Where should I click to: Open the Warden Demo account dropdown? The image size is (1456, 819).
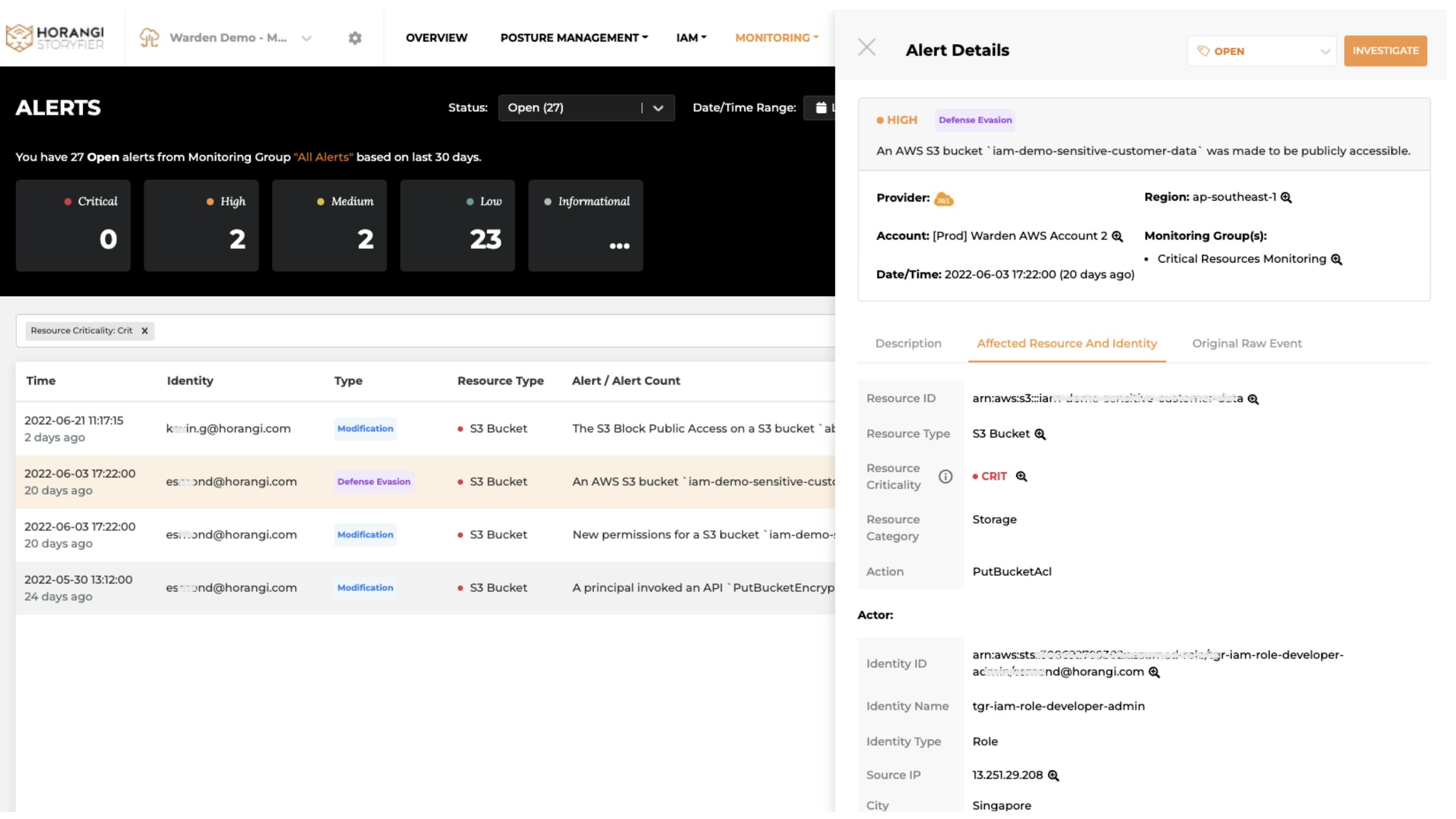pos(306,39)
